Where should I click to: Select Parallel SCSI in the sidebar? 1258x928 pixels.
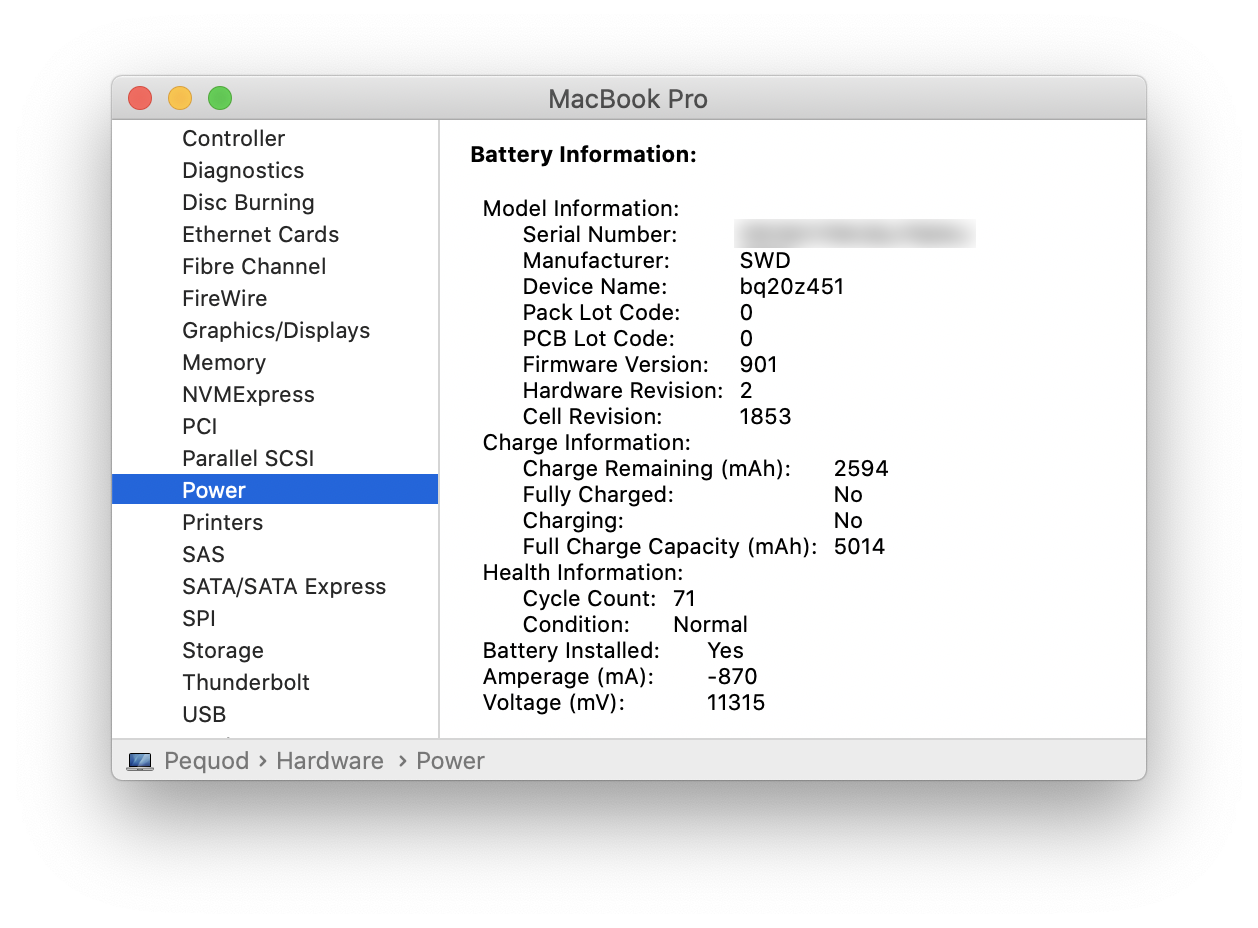(x=275, y=459)
